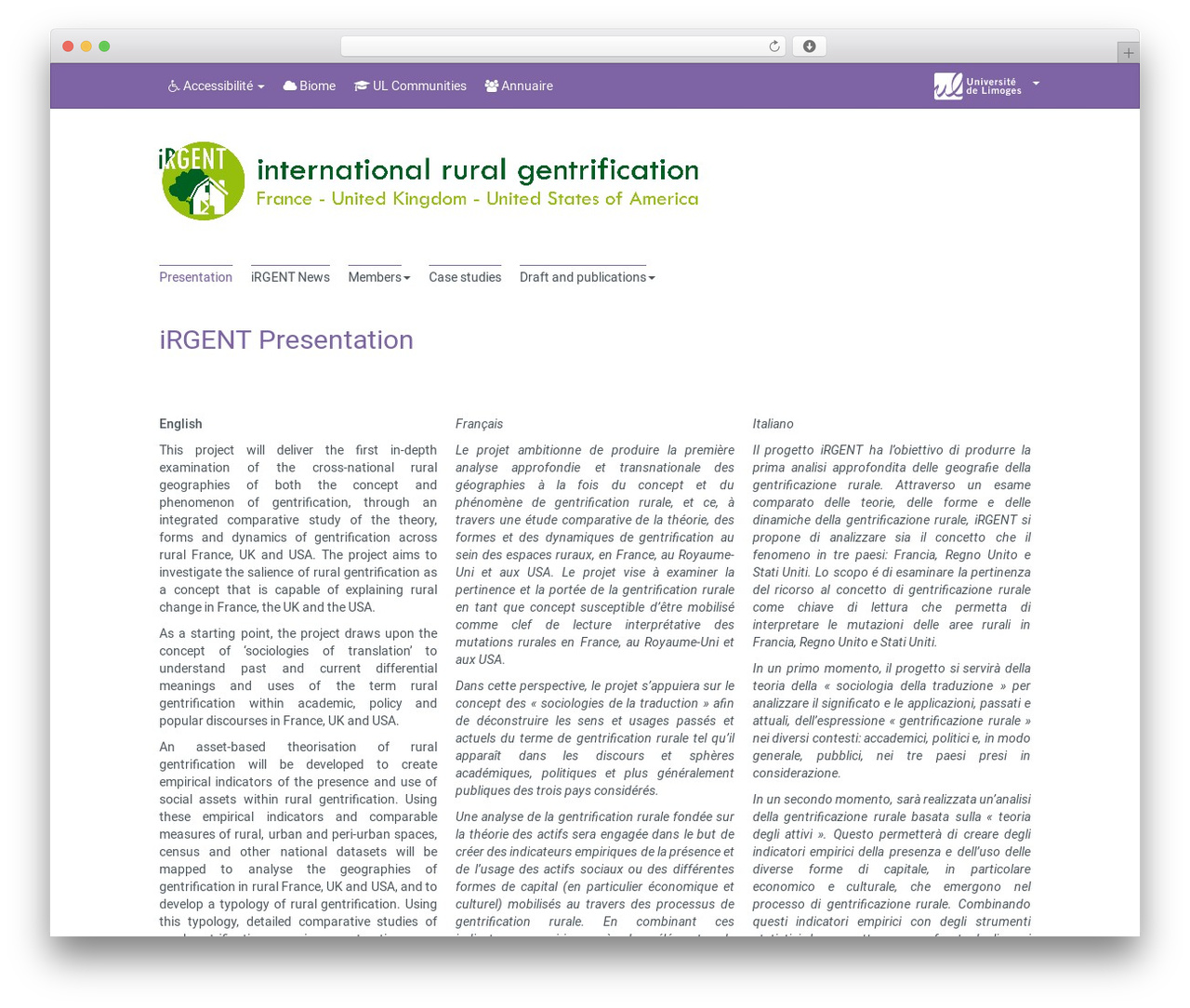Minimize window with yellow button
This screenshot has height=1008, width=1190.
click(86, 46)
